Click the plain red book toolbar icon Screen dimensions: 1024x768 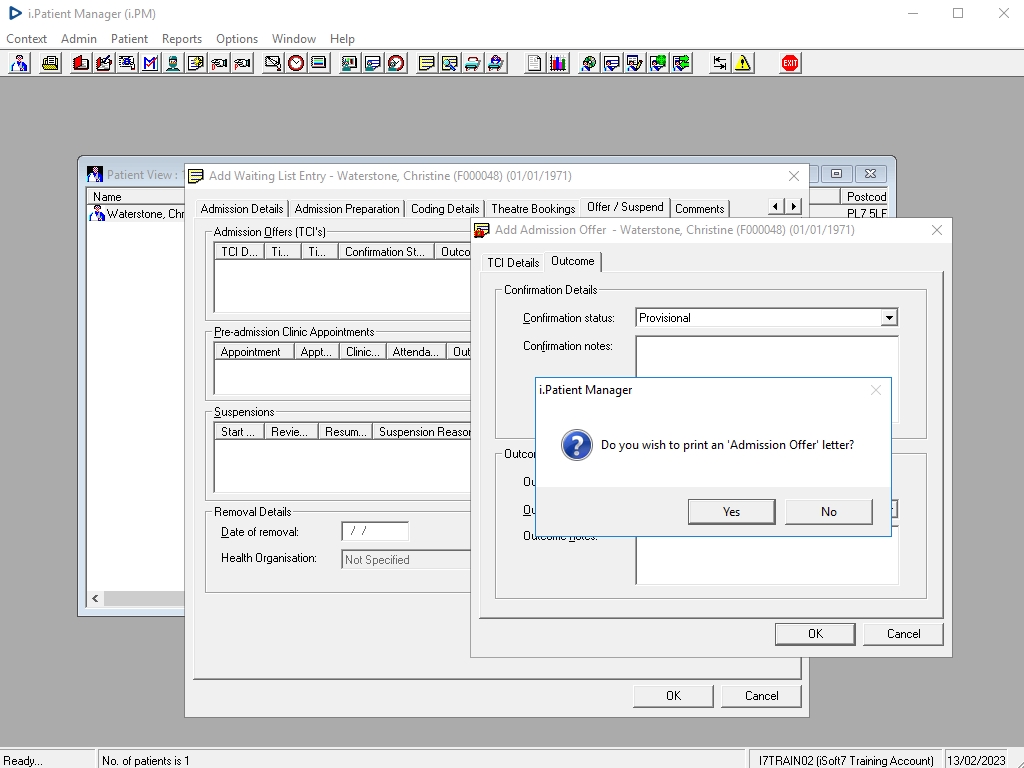point(81,63)
